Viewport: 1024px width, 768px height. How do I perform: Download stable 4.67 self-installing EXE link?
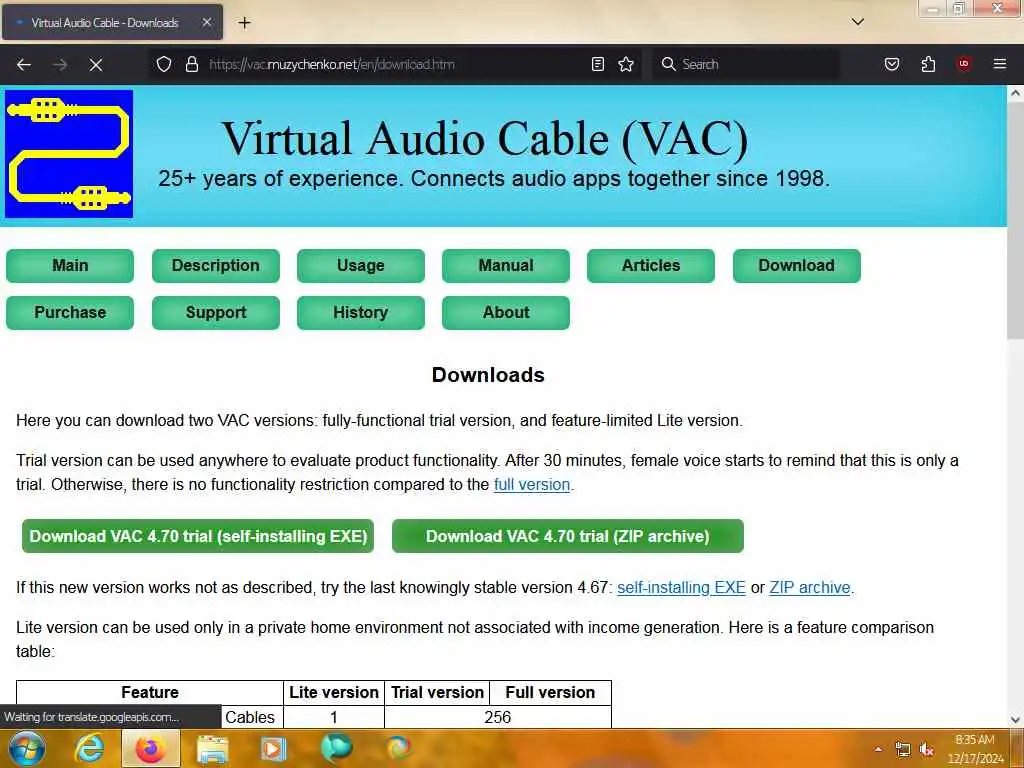pos(681,587)
